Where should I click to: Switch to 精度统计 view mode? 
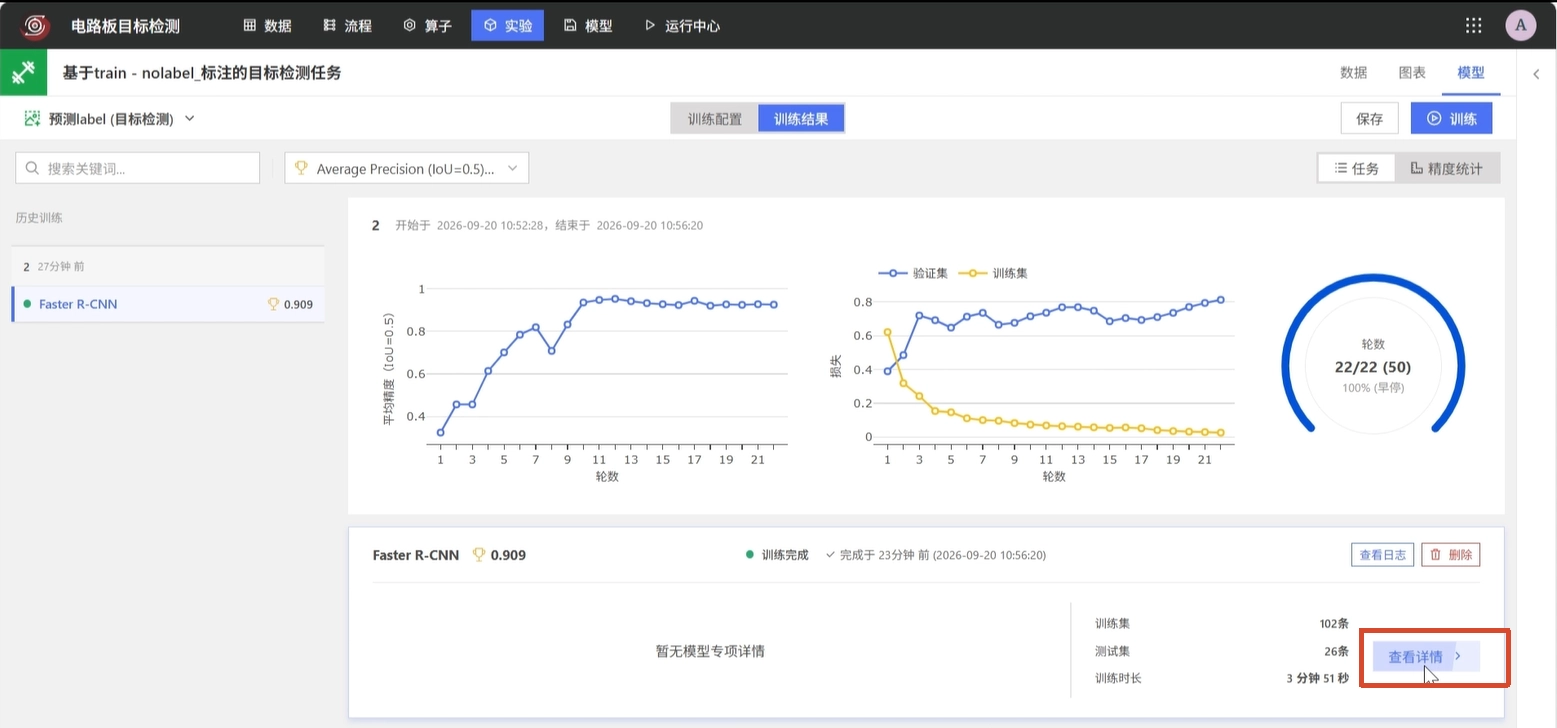tap(1447, 169)
